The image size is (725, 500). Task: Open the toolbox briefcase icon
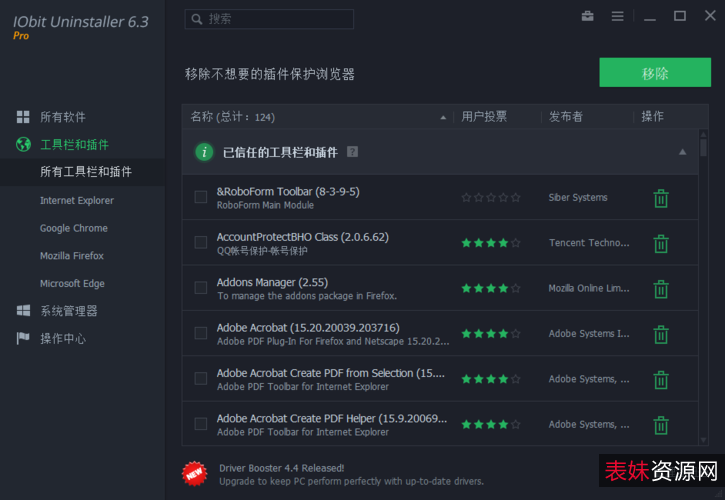[x=587, y=16]
